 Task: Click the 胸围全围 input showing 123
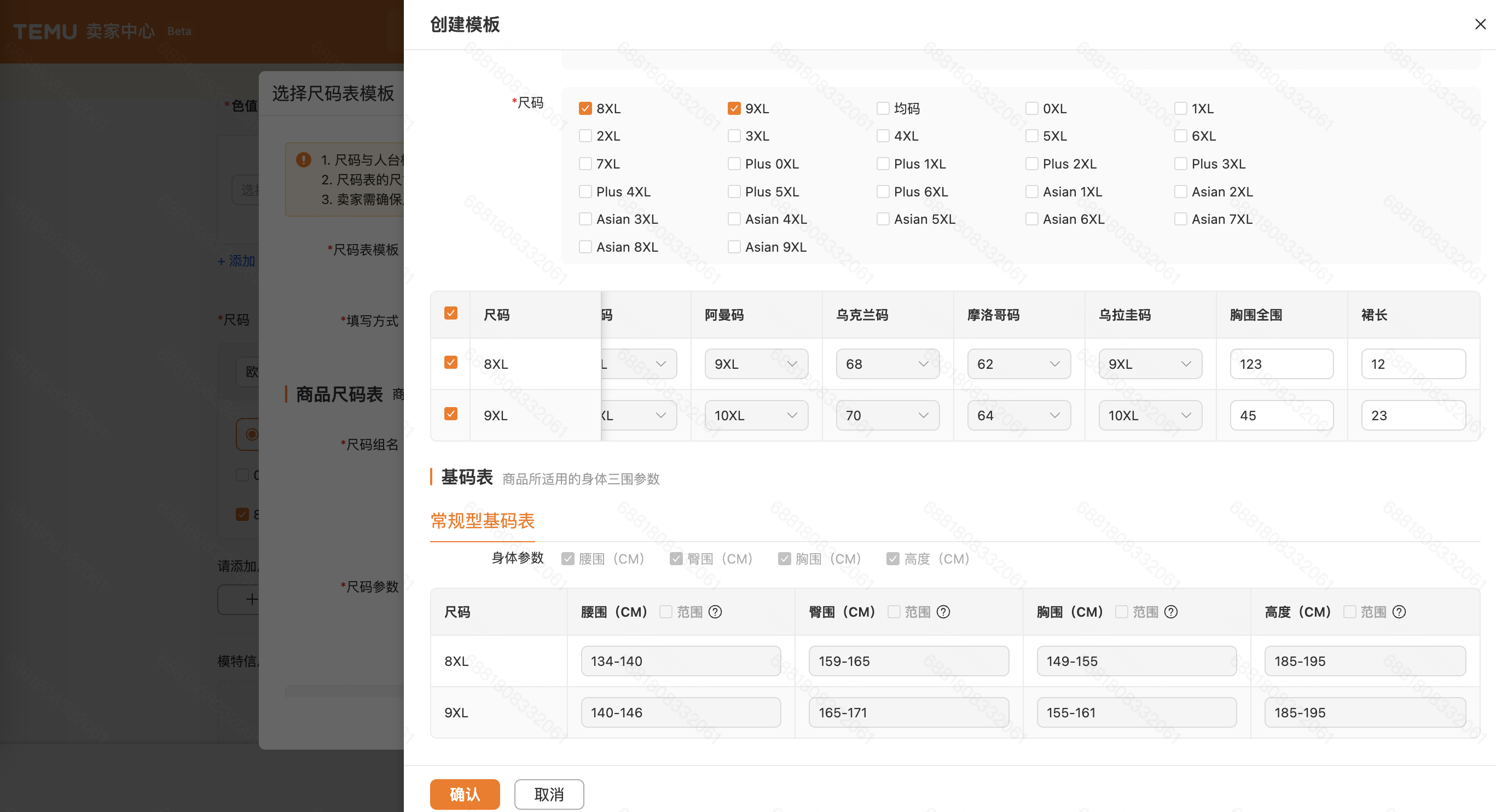click(1281, 364)
